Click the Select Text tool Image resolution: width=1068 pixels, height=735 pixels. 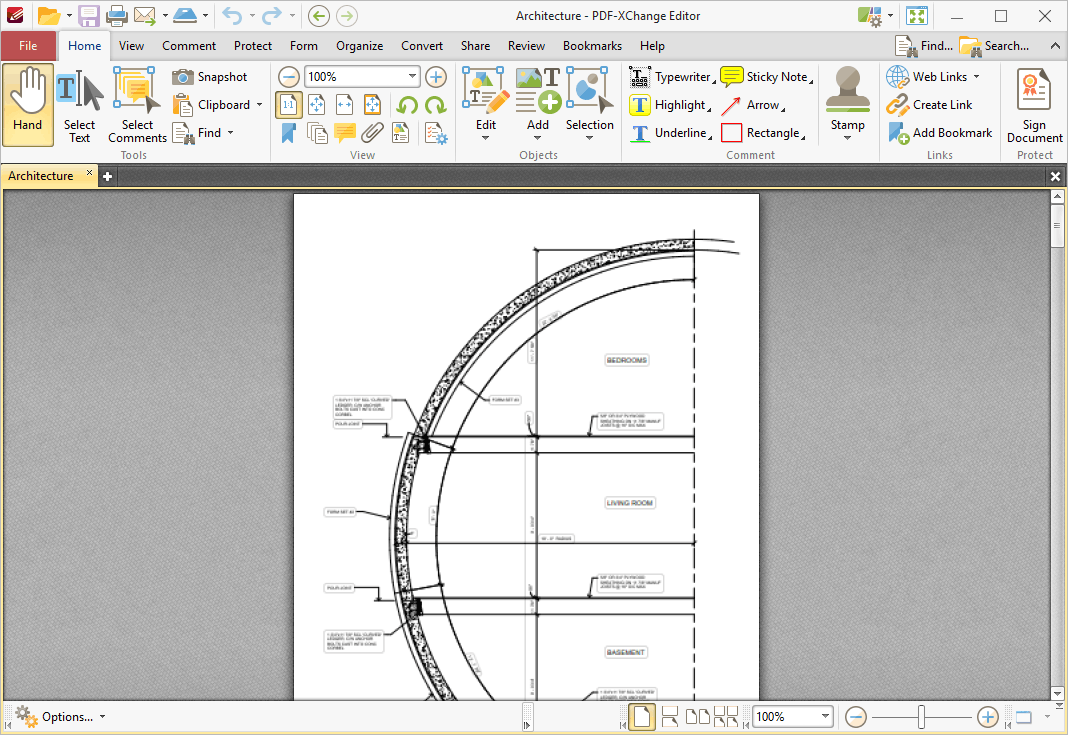pyautogui.click(x=80, y=105)
